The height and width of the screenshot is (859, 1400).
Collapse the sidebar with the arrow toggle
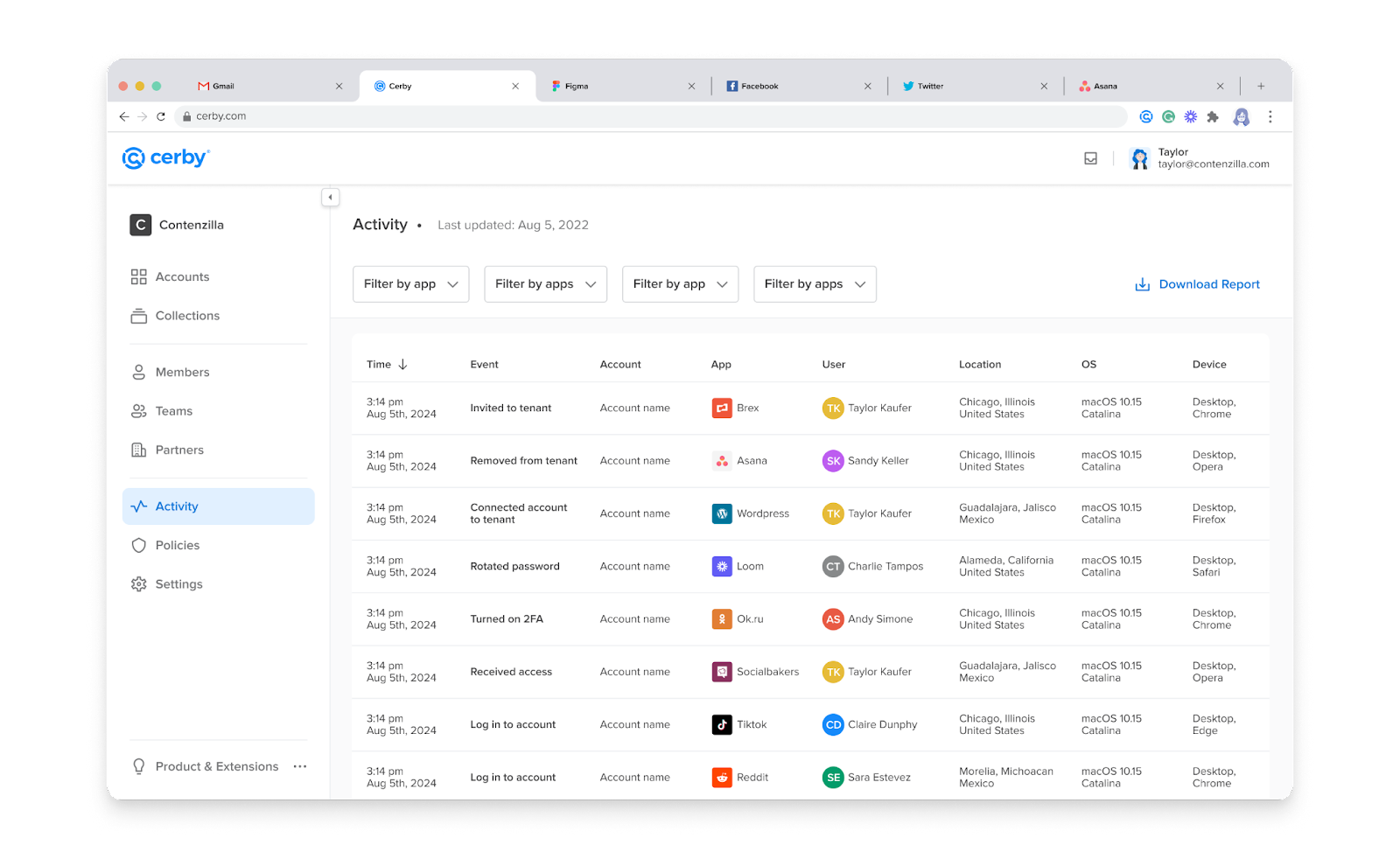330,198
